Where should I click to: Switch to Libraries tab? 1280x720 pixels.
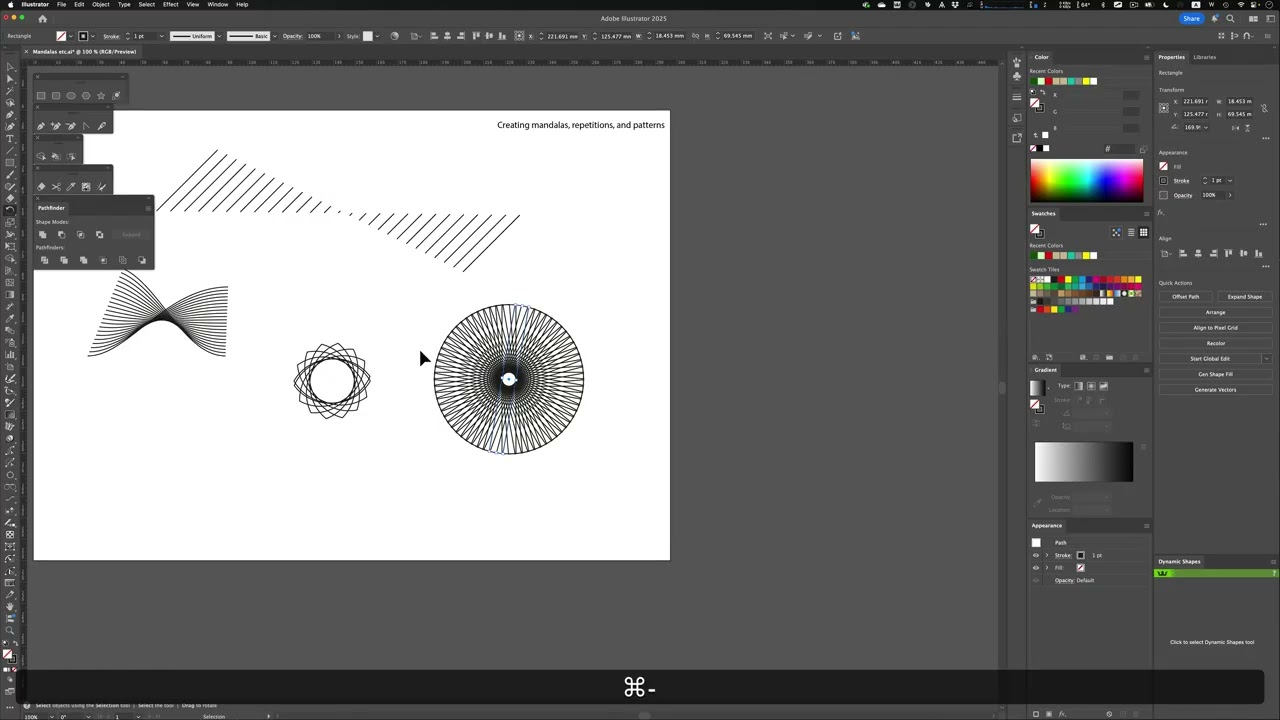(x=1205, y=57)
